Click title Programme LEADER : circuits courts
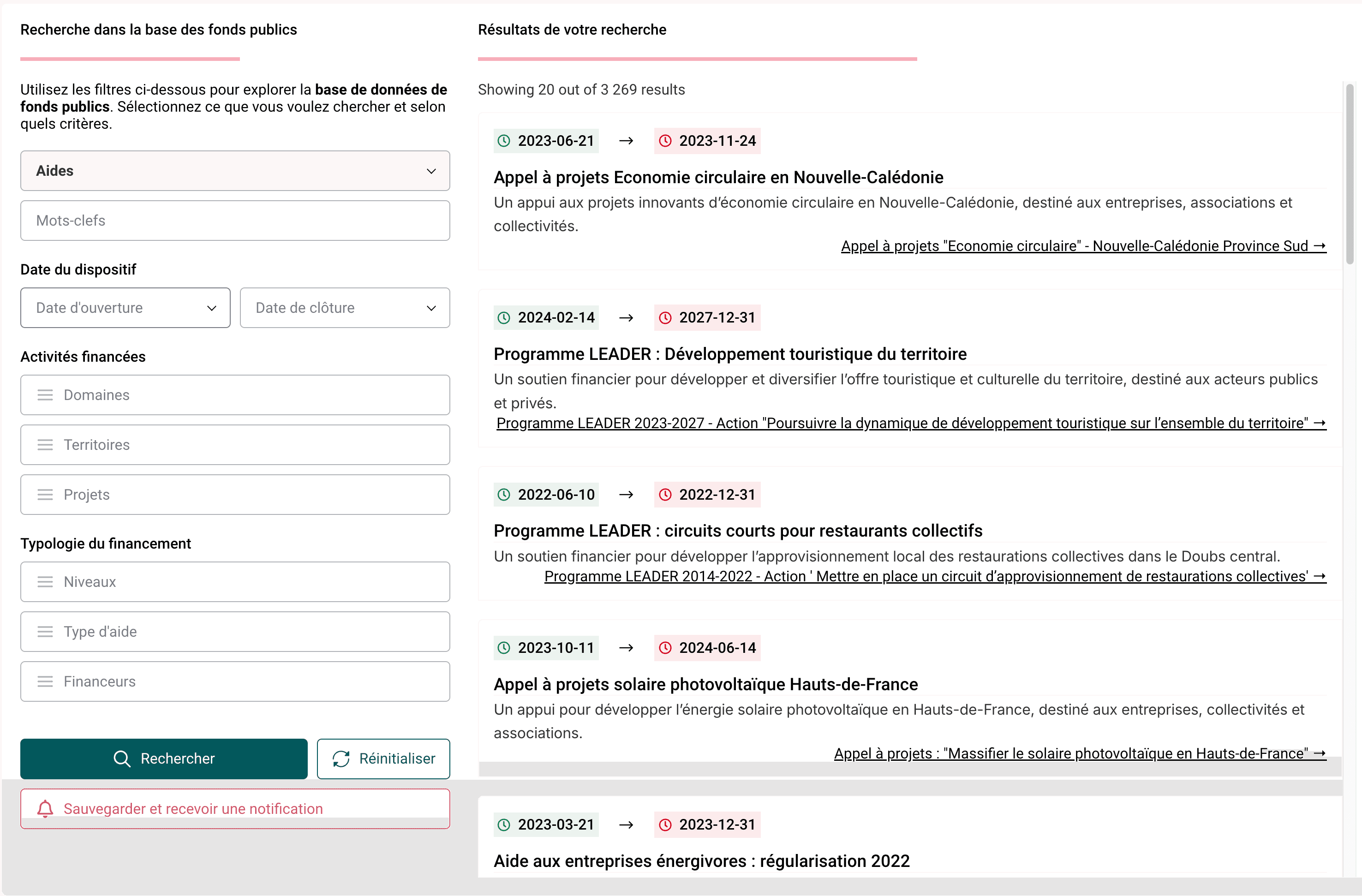Screen dimensions: 1362x896 coord(738,531)
